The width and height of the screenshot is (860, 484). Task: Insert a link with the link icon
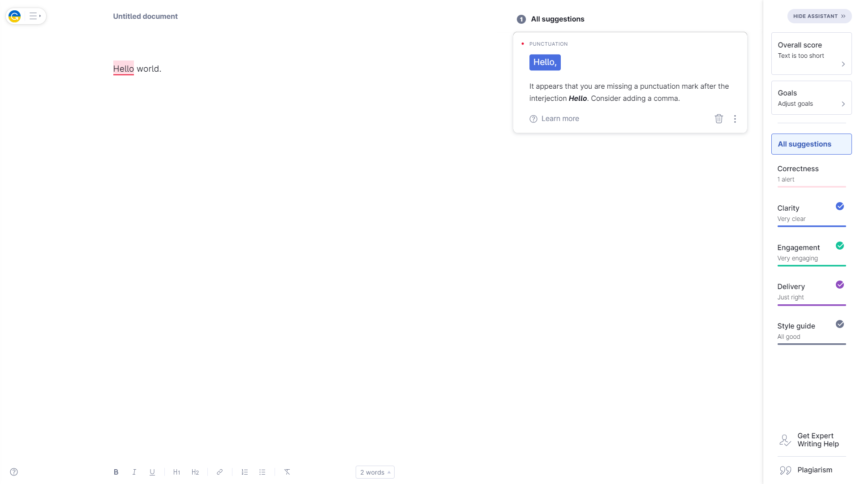[x=219, y=472]
